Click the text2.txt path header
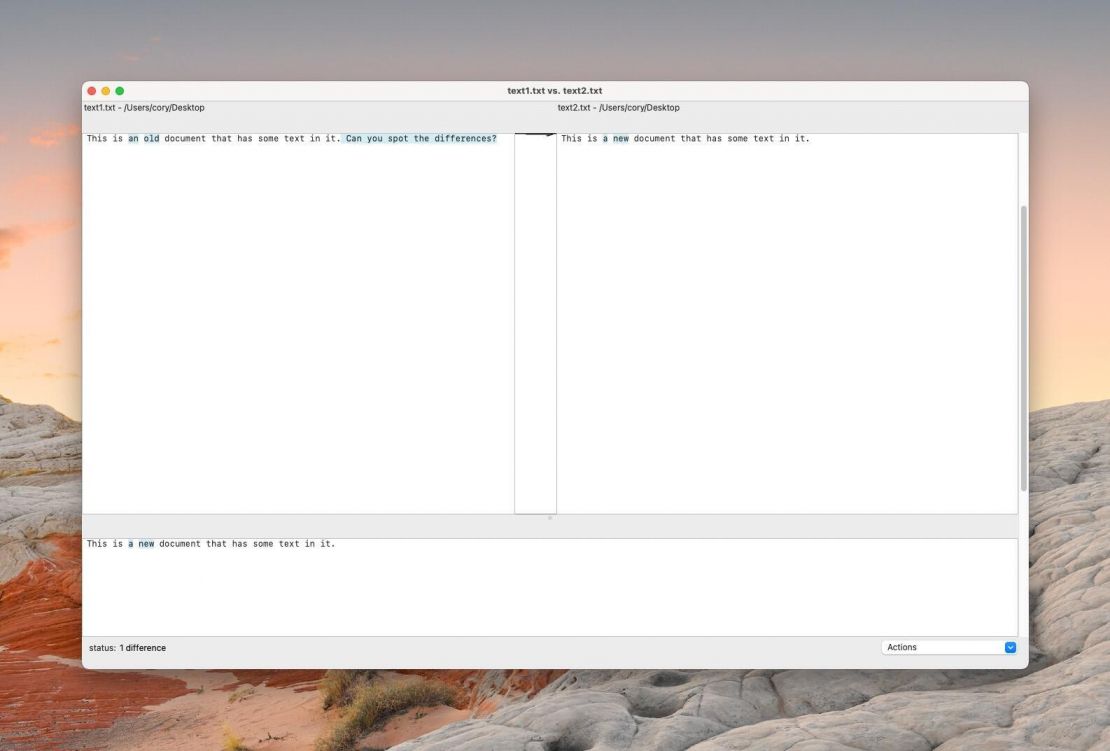 pyautogui.click(x=618, y=107)
